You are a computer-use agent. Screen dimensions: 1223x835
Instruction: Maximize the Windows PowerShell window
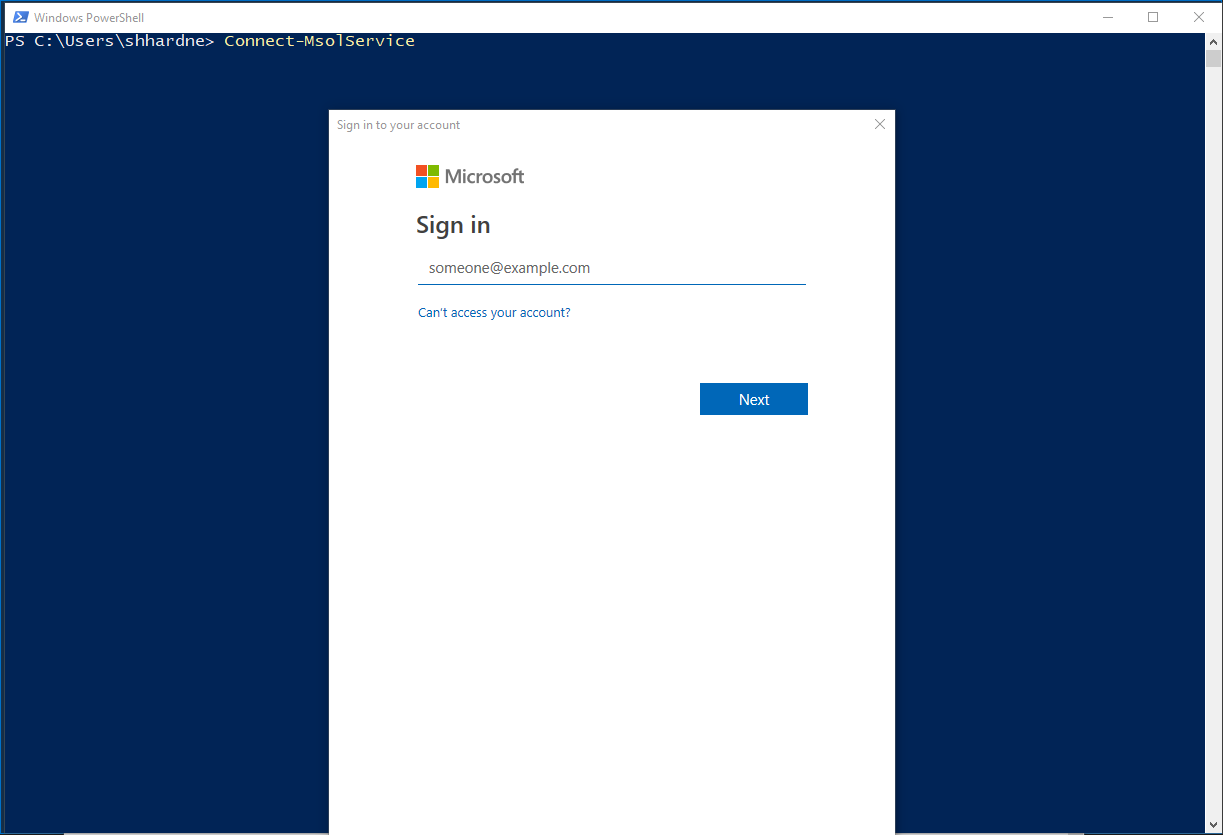pos(1153,17)
